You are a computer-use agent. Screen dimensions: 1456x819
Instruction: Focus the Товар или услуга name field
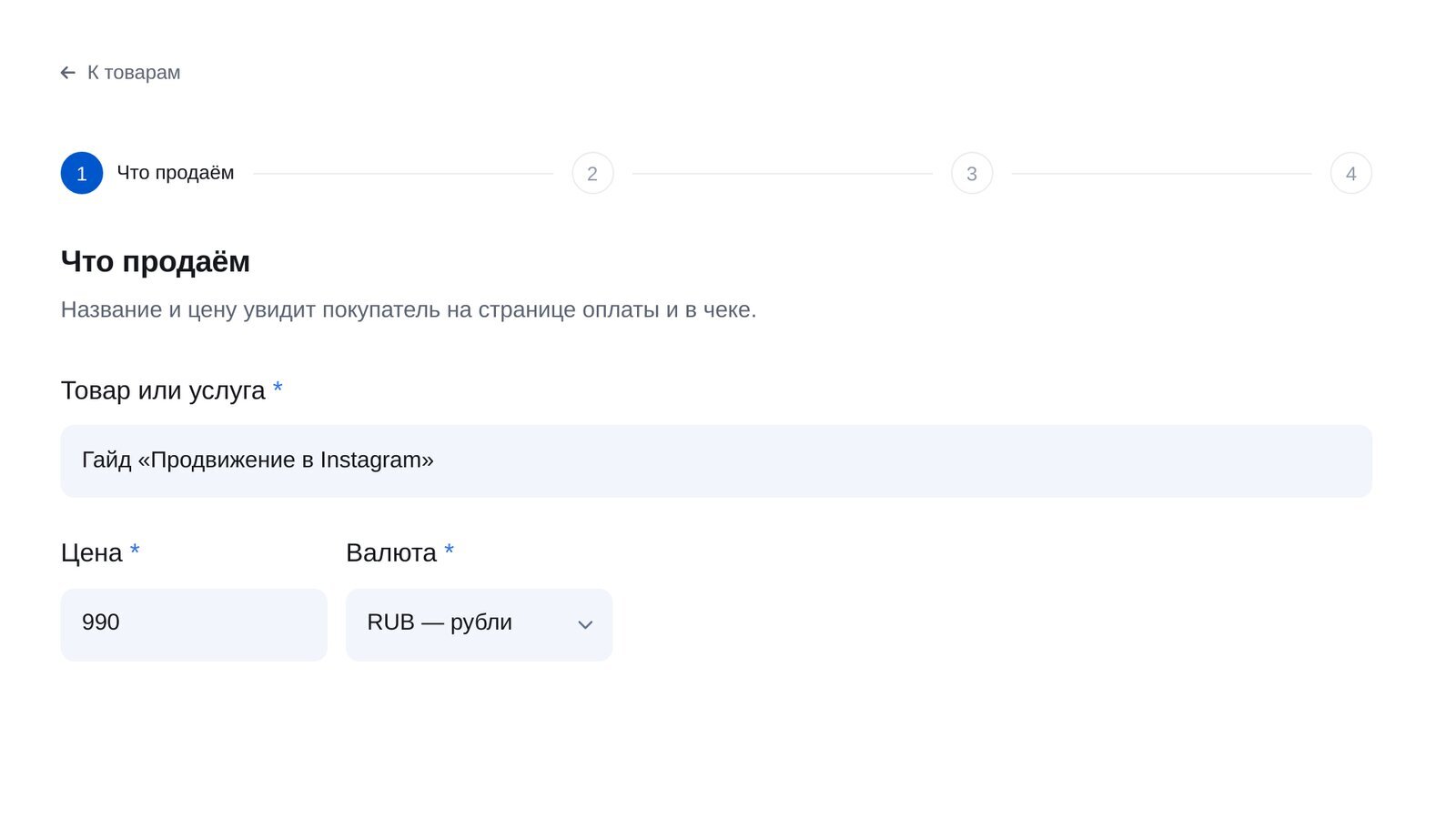click(x=716, y=460)
